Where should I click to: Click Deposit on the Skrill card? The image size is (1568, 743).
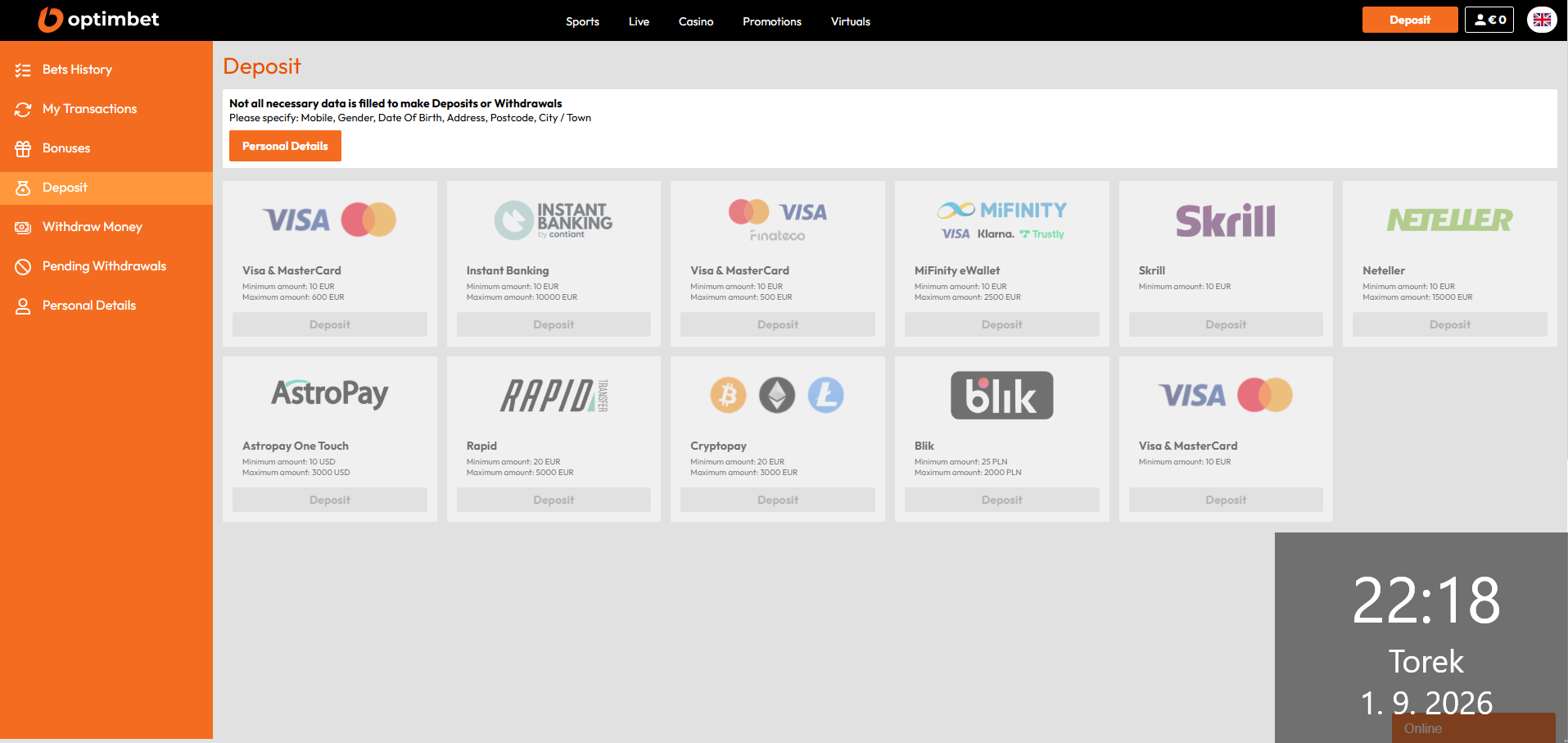click(x=1226, y=324)
